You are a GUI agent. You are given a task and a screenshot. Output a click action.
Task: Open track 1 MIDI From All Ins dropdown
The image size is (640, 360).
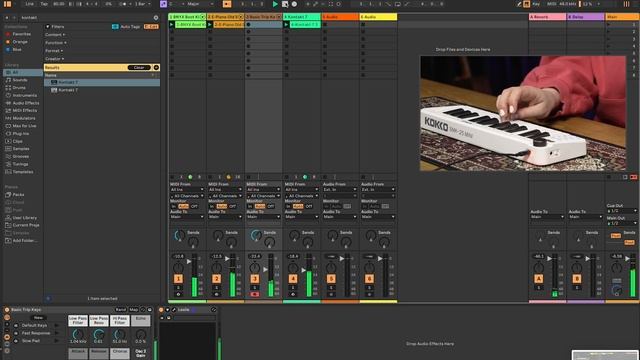click(187, 190)
